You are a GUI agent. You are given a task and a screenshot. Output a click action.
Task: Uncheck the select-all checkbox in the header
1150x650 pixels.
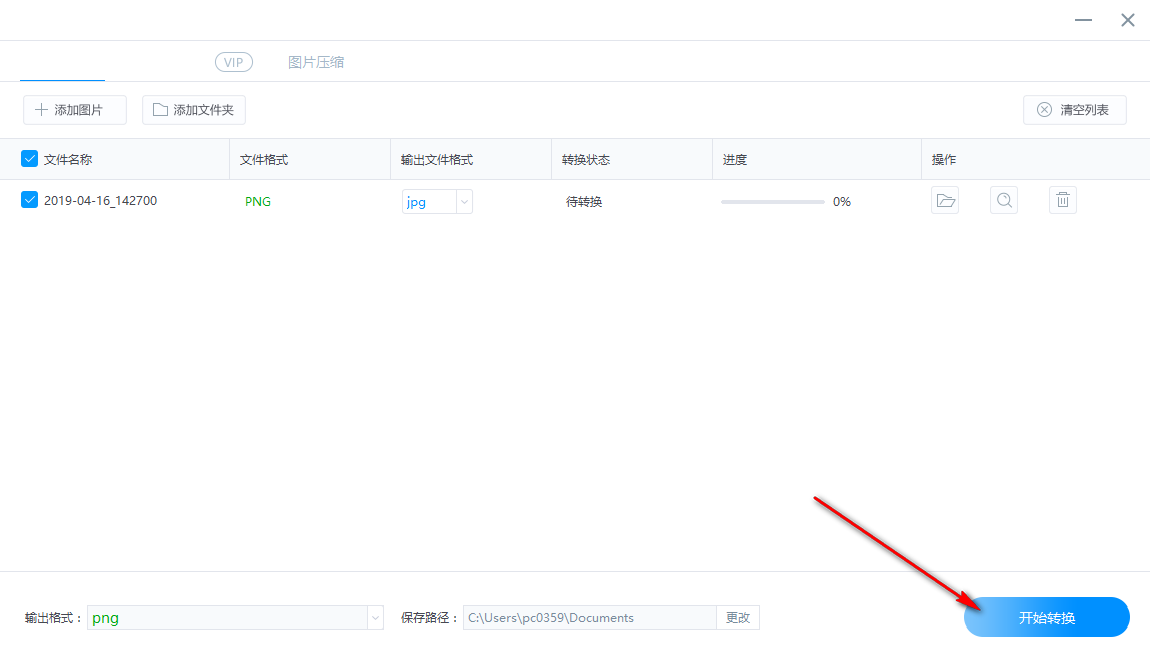[x=29, y=158]
